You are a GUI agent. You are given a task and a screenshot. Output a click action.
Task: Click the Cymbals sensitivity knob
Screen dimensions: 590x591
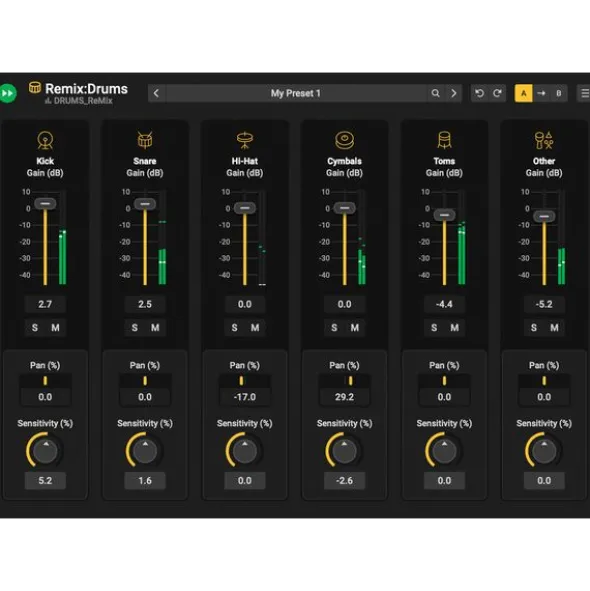coord(344,451)
